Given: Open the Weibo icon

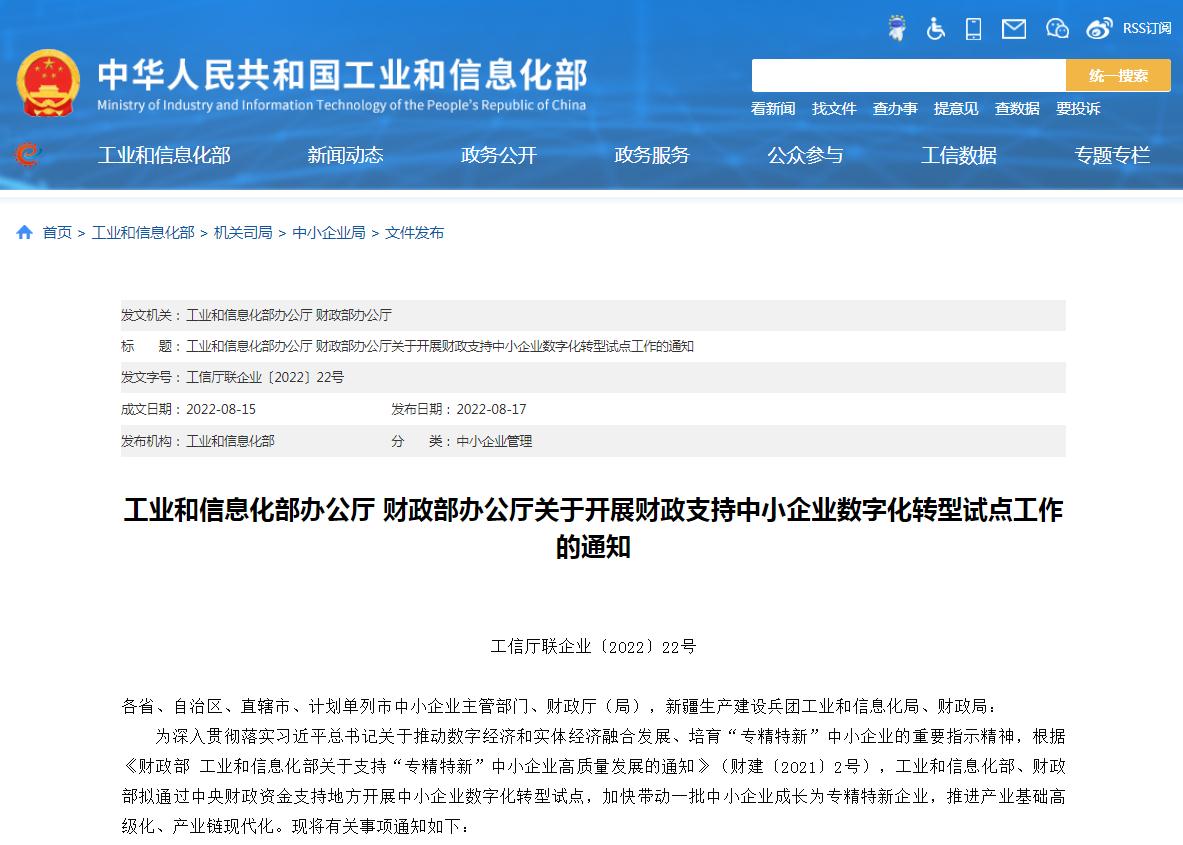Looking at the screenshot, I should (x=1099, y=28).
